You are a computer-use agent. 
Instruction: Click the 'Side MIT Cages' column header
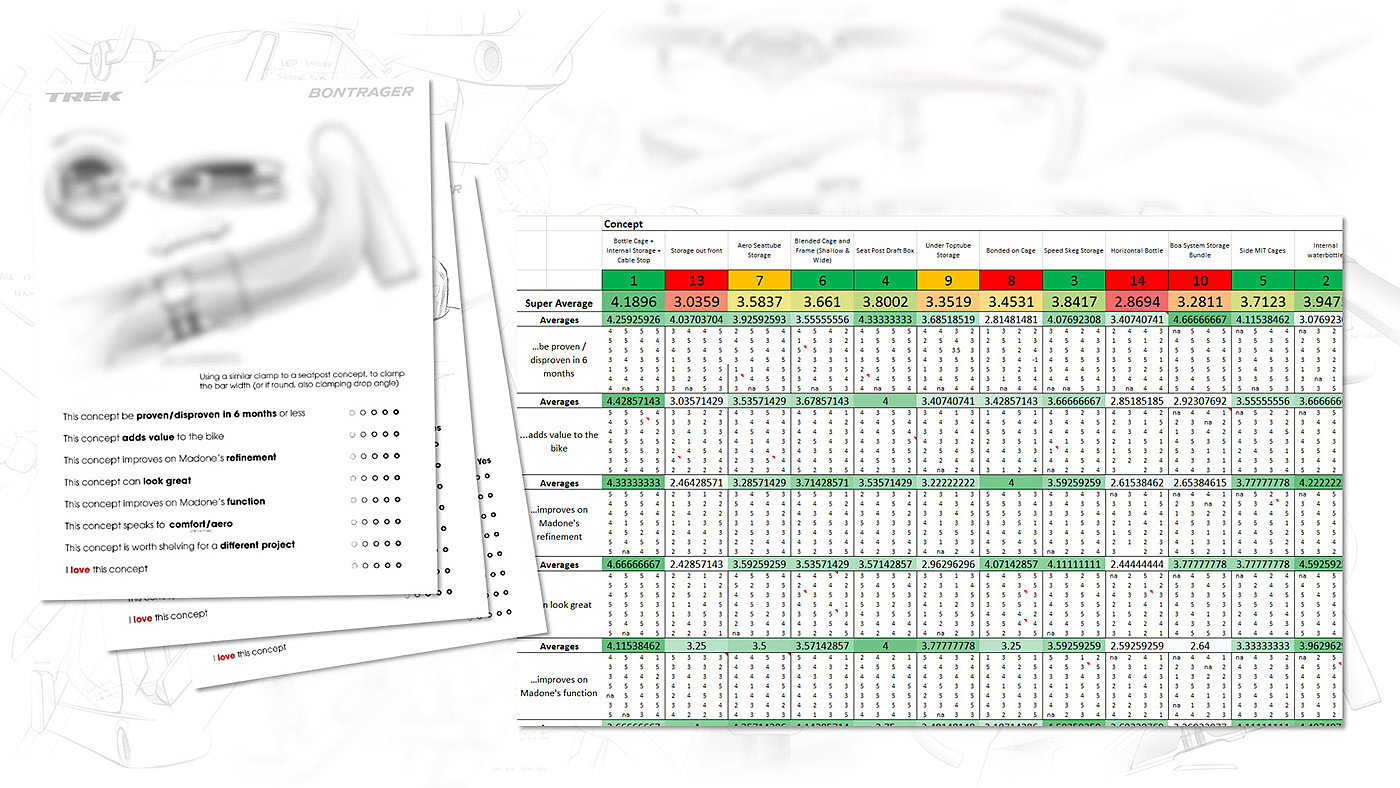pyautogui.click(x=1264, y=253)
